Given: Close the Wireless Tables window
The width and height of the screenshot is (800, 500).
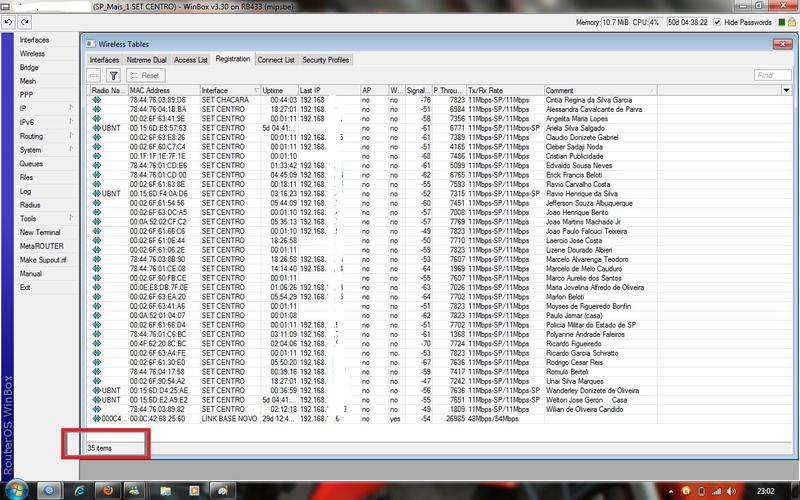Looking at the screenshot, I should 782,44.
